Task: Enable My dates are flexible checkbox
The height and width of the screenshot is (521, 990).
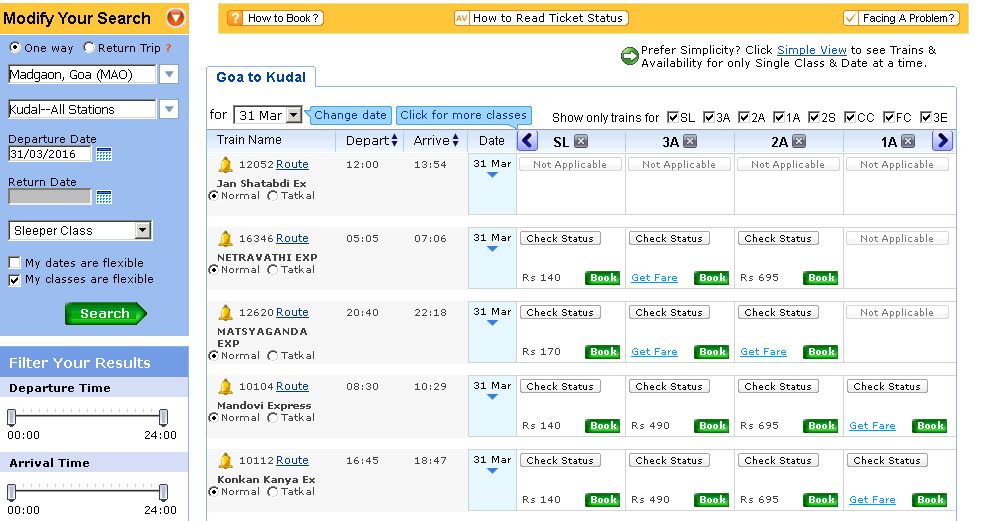Action: click(x=15, y=263)
